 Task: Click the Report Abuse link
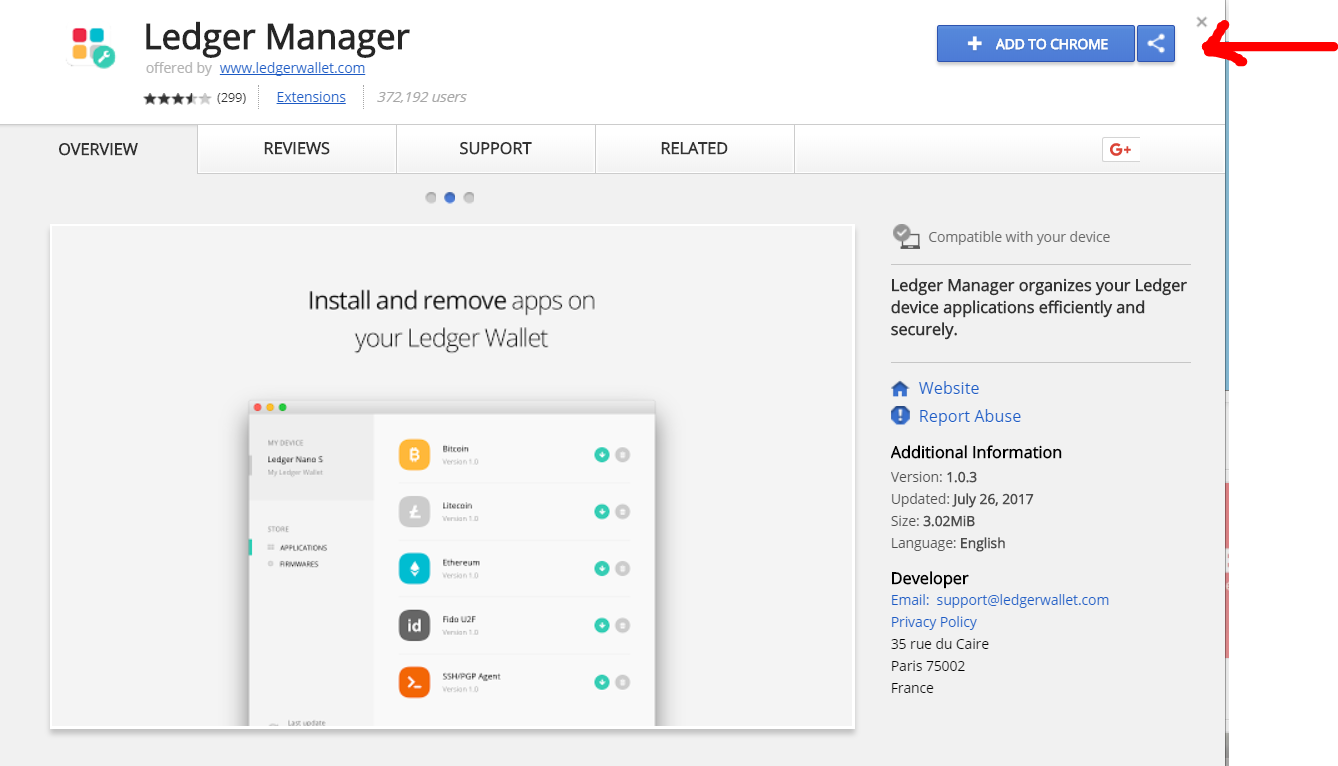[x=970, y=416]
